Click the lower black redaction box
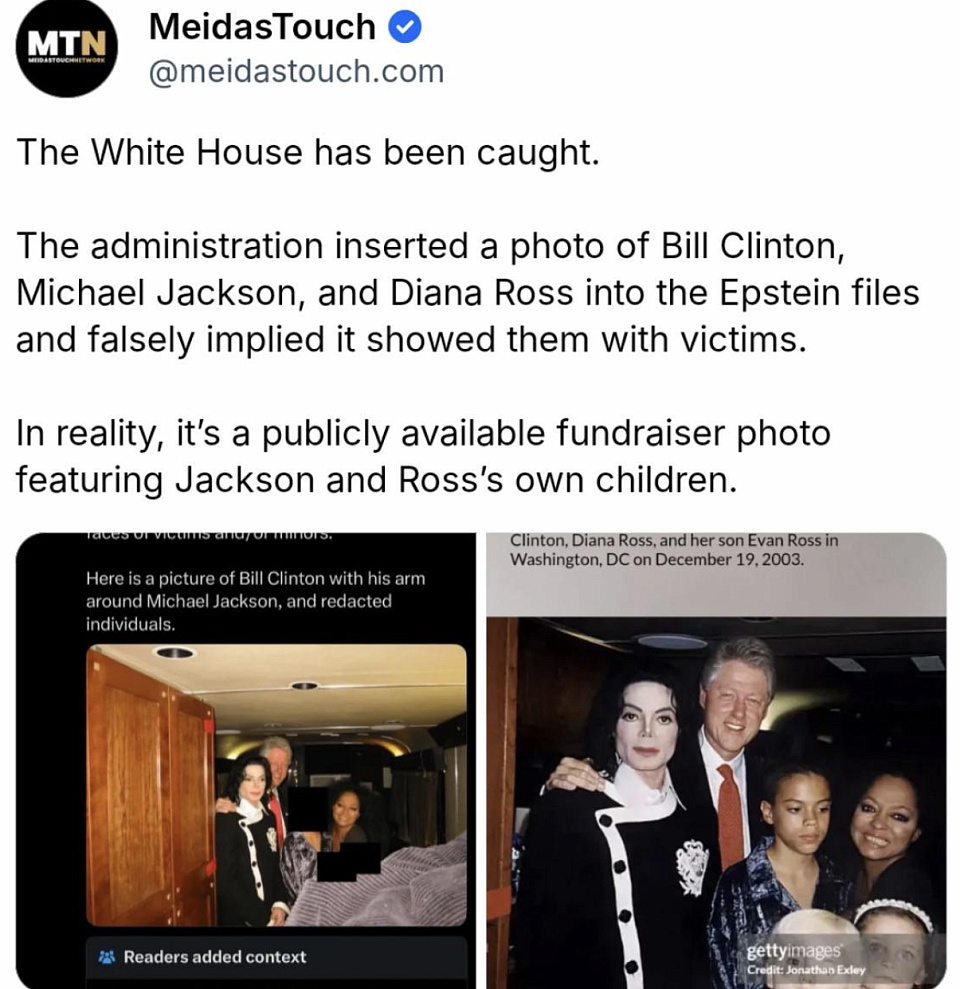Viewport: 960px width, 989px height. pyautogui.click(x=348, y=862)
